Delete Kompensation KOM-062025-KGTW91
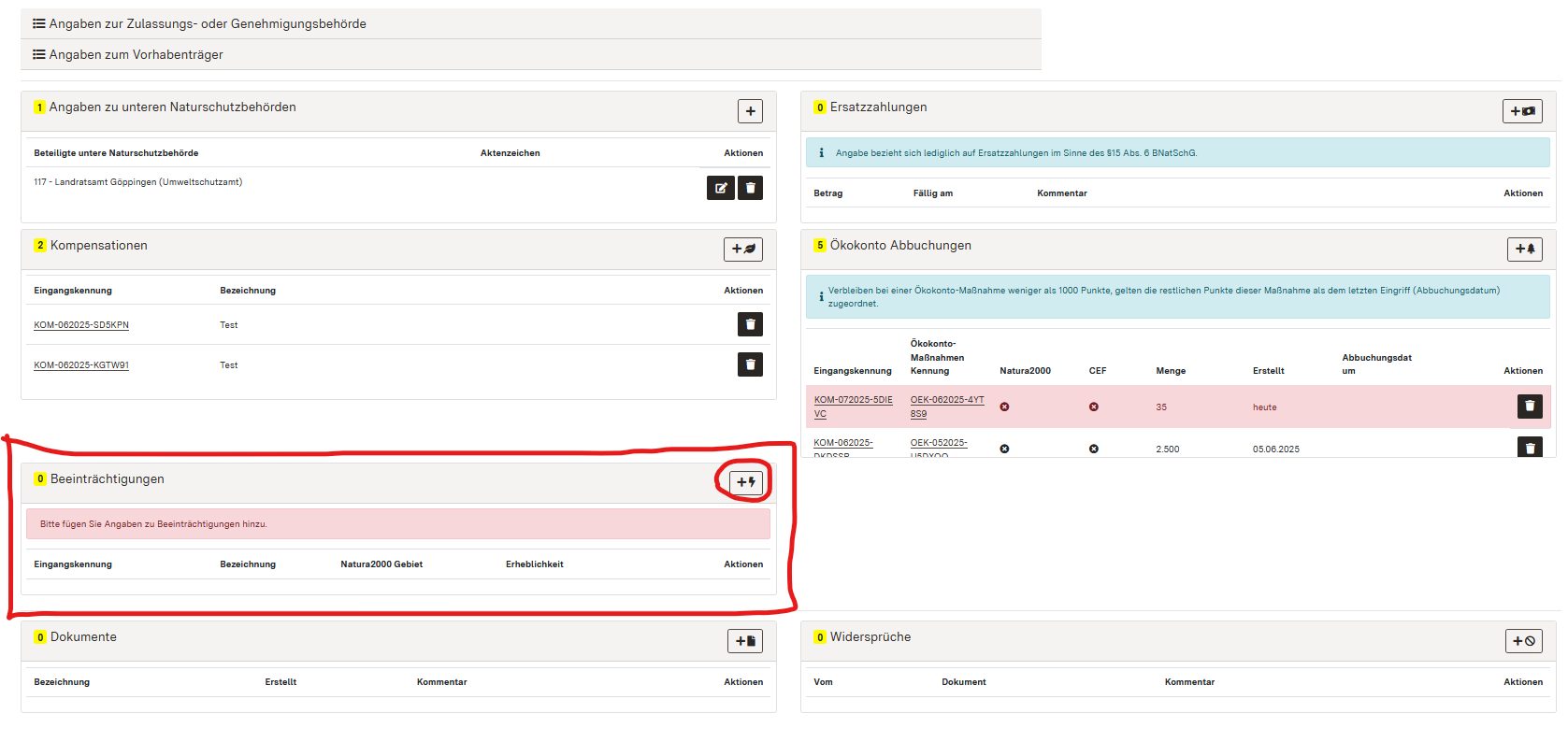The height and width of the screenshot is (742, 1568). [750, 364]
